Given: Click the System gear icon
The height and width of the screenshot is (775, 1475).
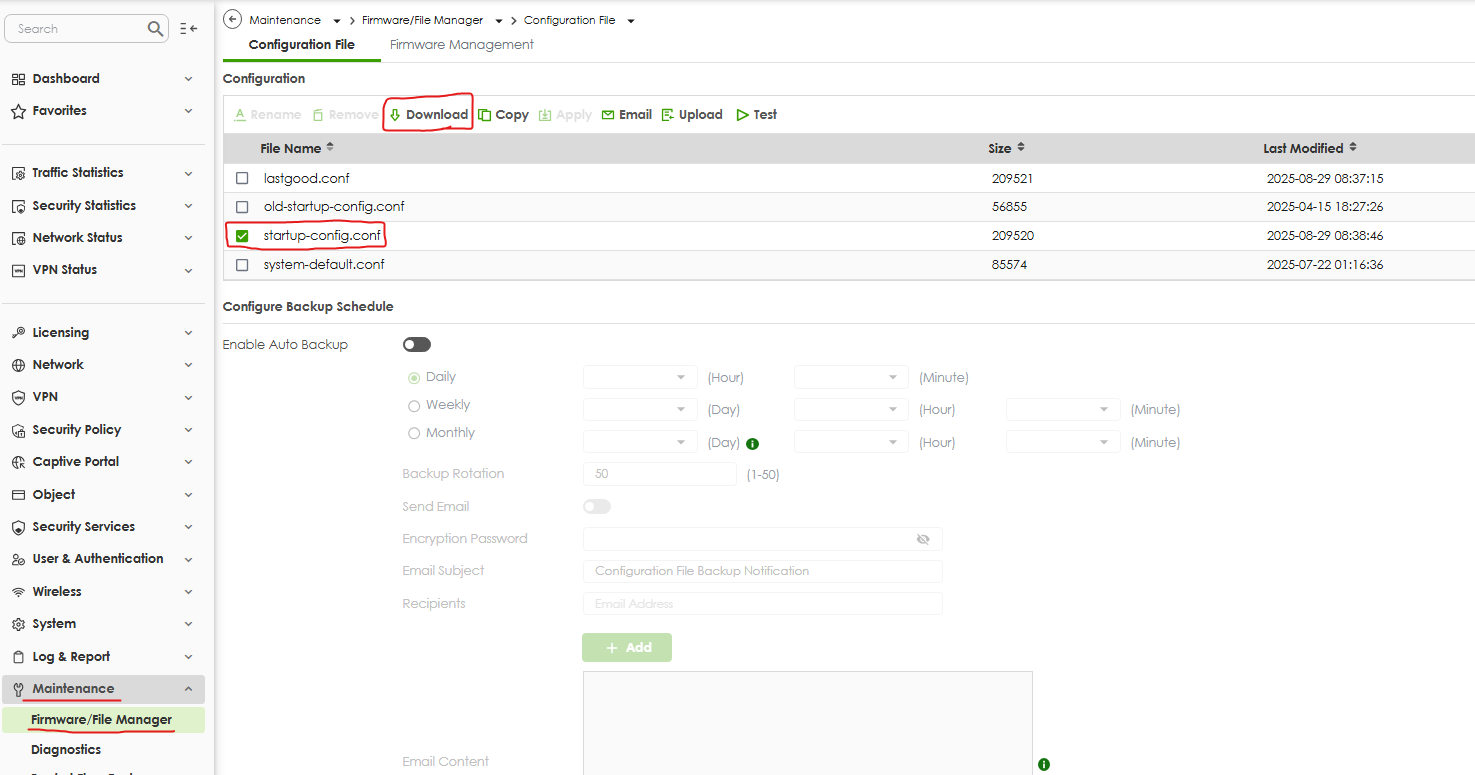Looking at the screenshot, I should [x=18, y=624].
